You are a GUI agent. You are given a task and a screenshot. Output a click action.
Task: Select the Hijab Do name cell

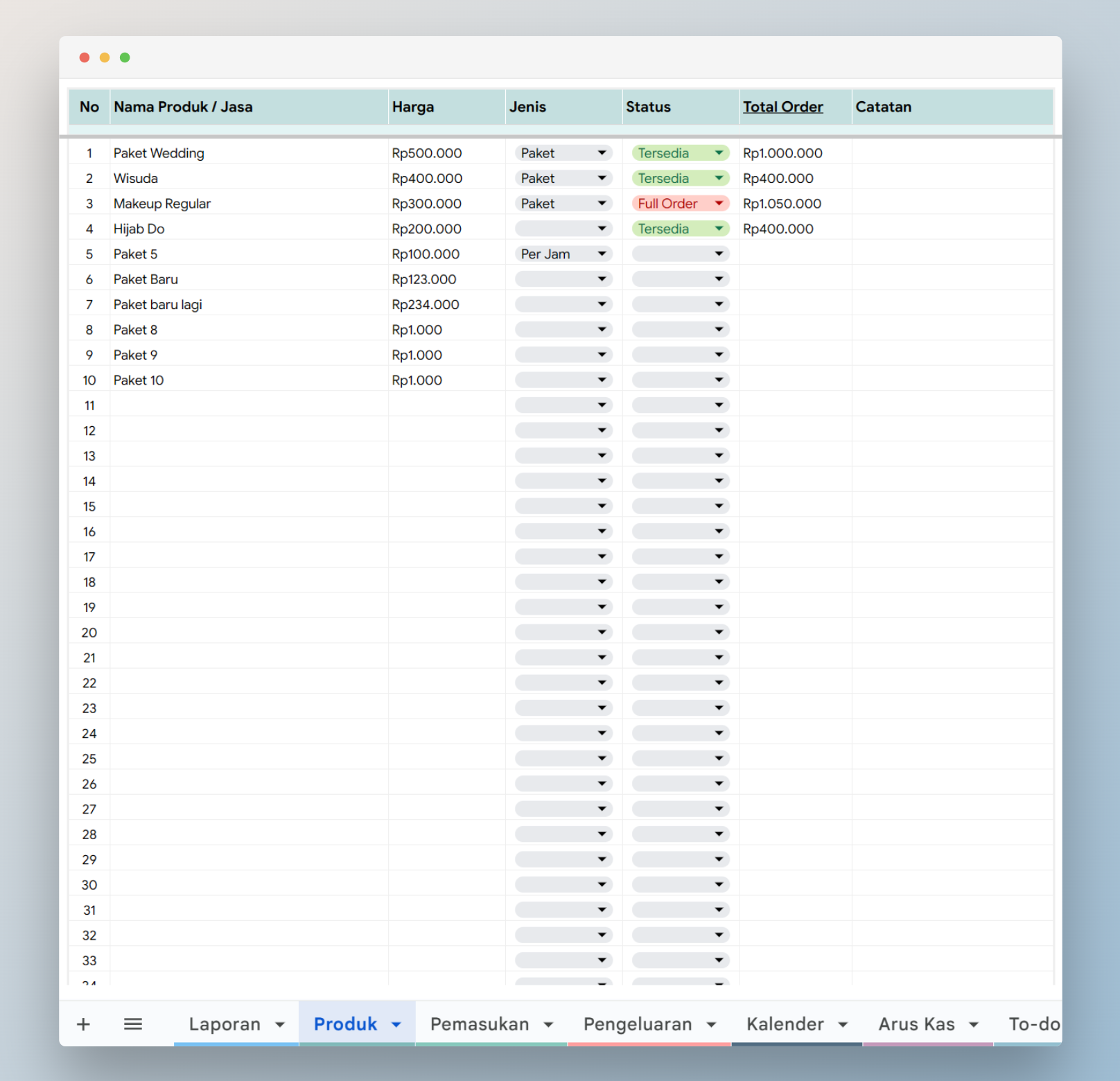click(250, 229)
